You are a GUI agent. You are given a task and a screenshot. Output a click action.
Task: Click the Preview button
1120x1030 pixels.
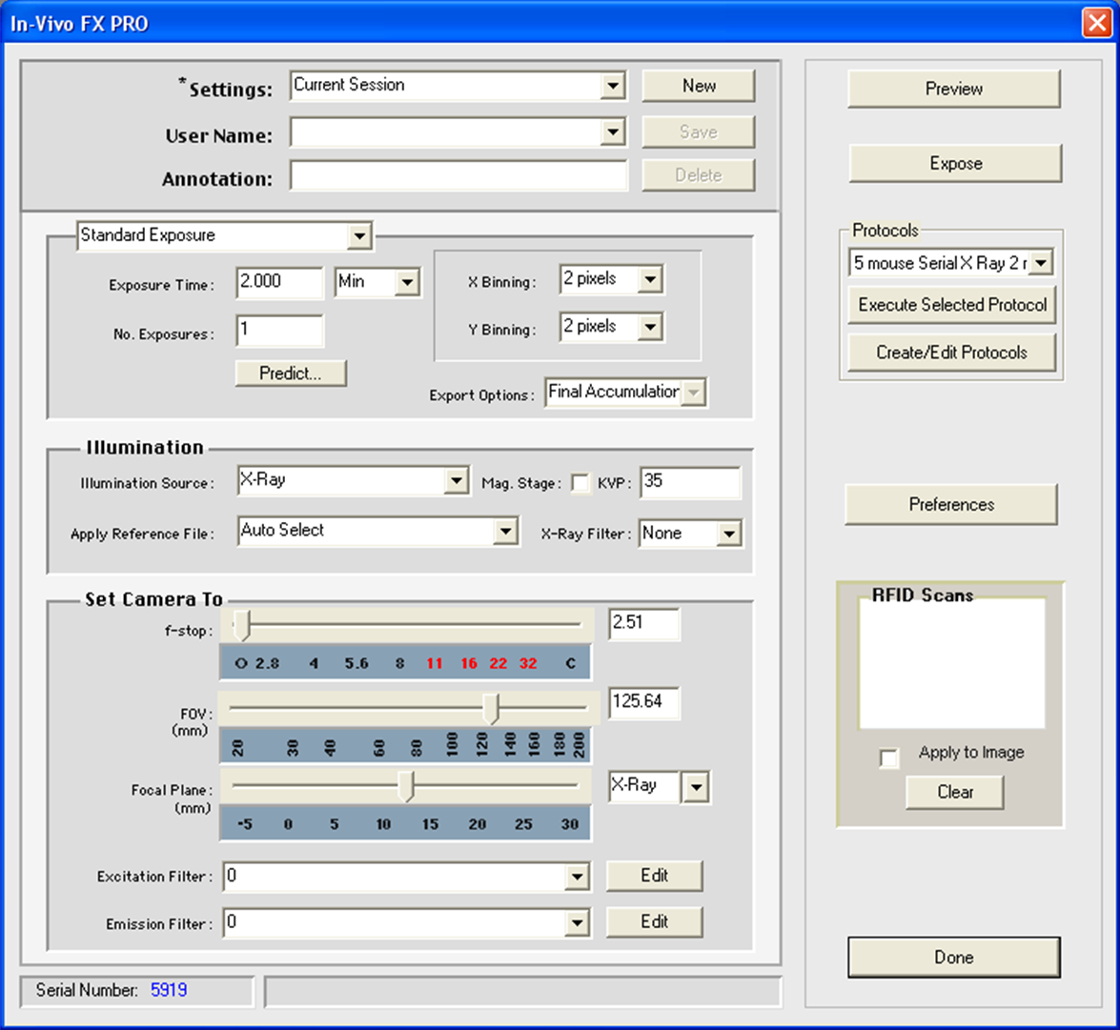pyautogui.click(x=953, y=89)
